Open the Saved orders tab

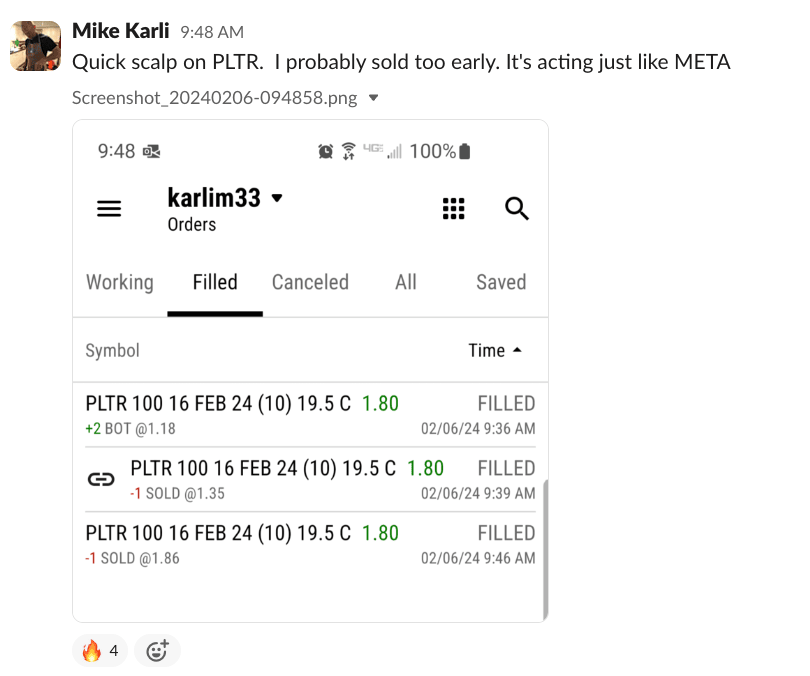pyautogui.click(x=501, y=282)
